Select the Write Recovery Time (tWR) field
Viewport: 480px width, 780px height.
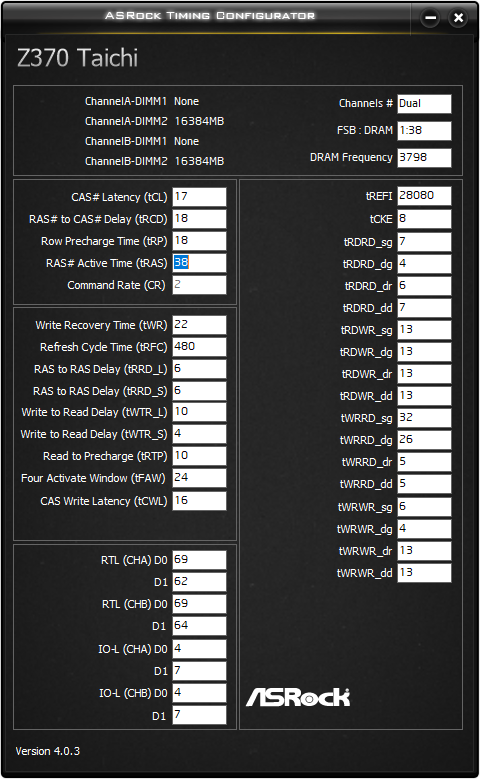click(x=199, y=325)
